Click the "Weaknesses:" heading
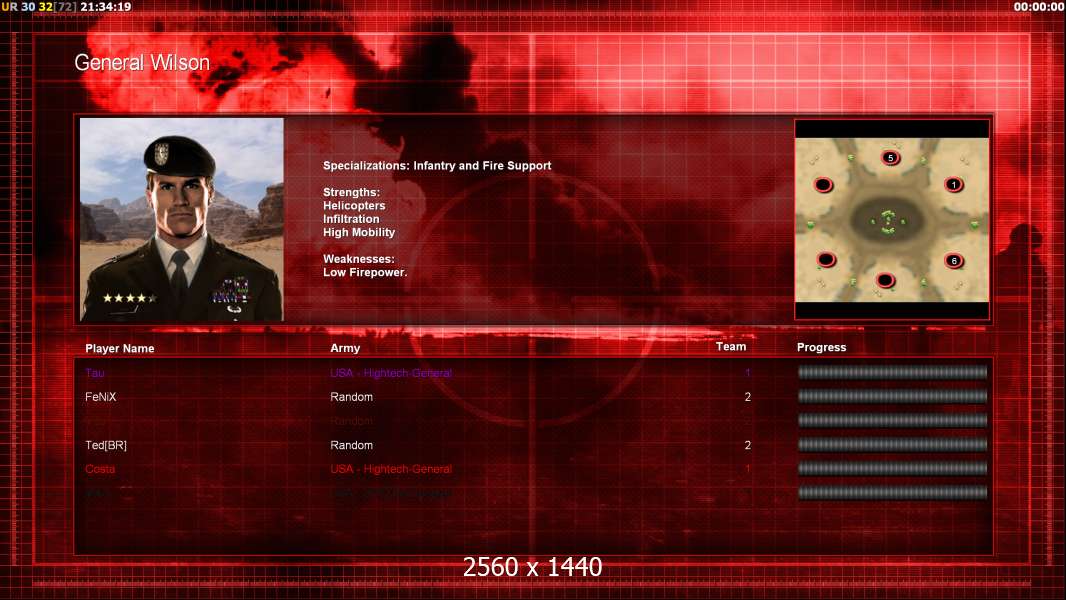 (x=359, y=259)
